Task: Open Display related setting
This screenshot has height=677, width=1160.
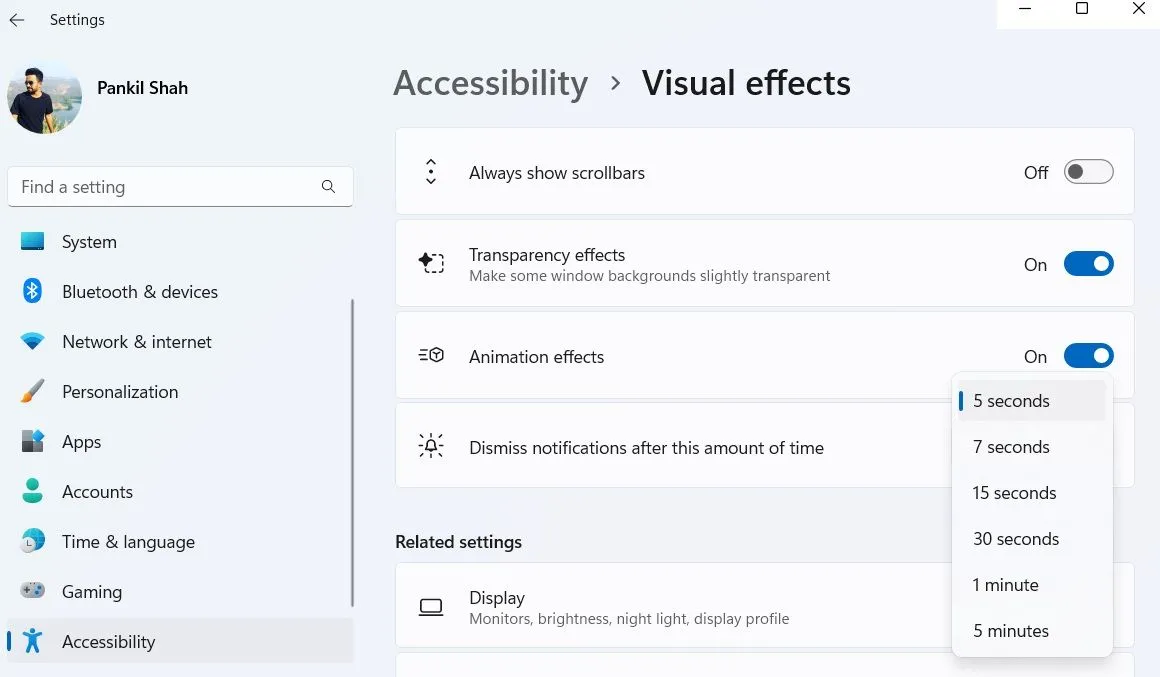Action: (764, 607)
